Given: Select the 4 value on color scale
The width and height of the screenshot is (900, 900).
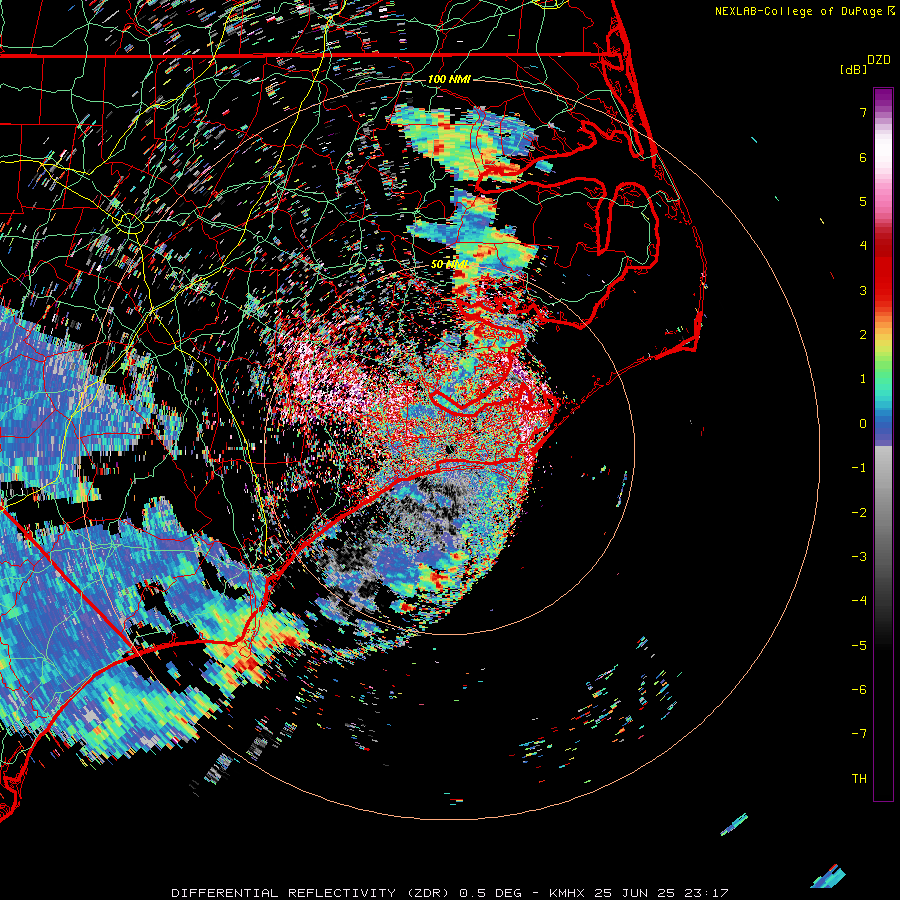Looking at the screenshot, I should tap(863, 246).
